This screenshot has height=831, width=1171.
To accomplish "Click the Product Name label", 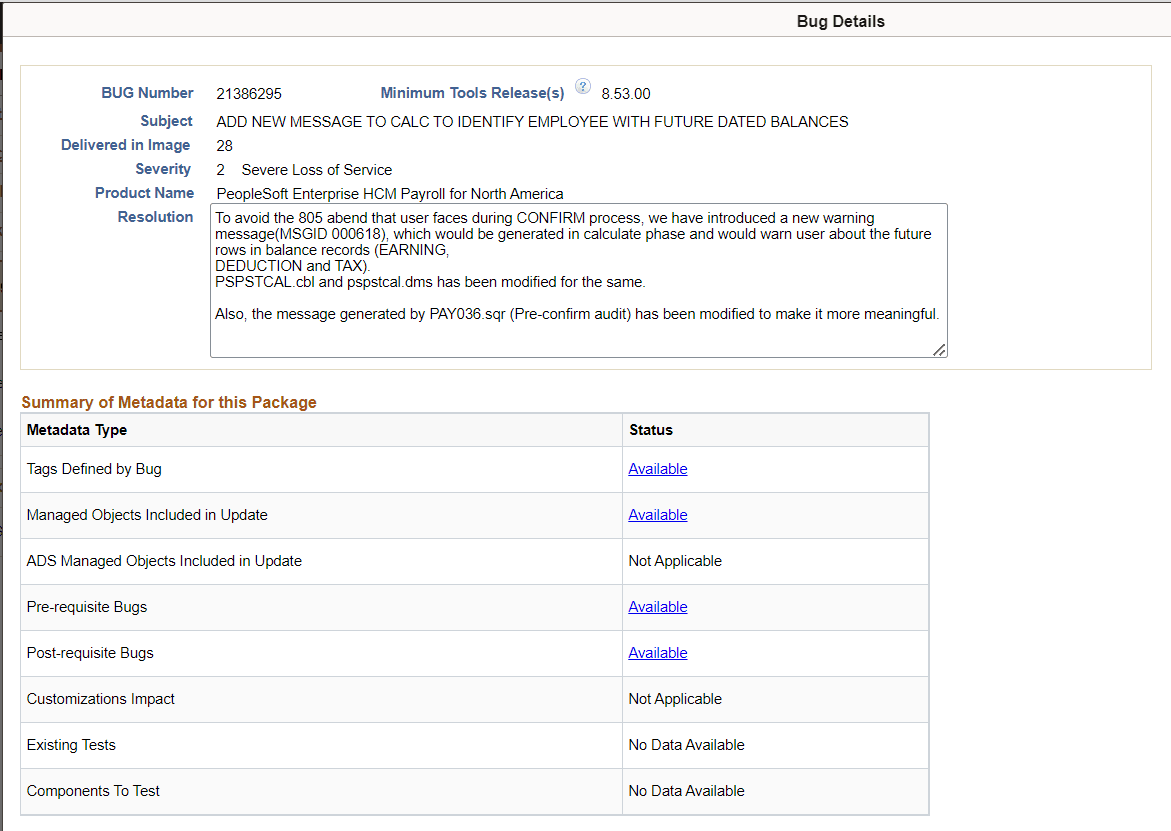I will coord(144,192).
